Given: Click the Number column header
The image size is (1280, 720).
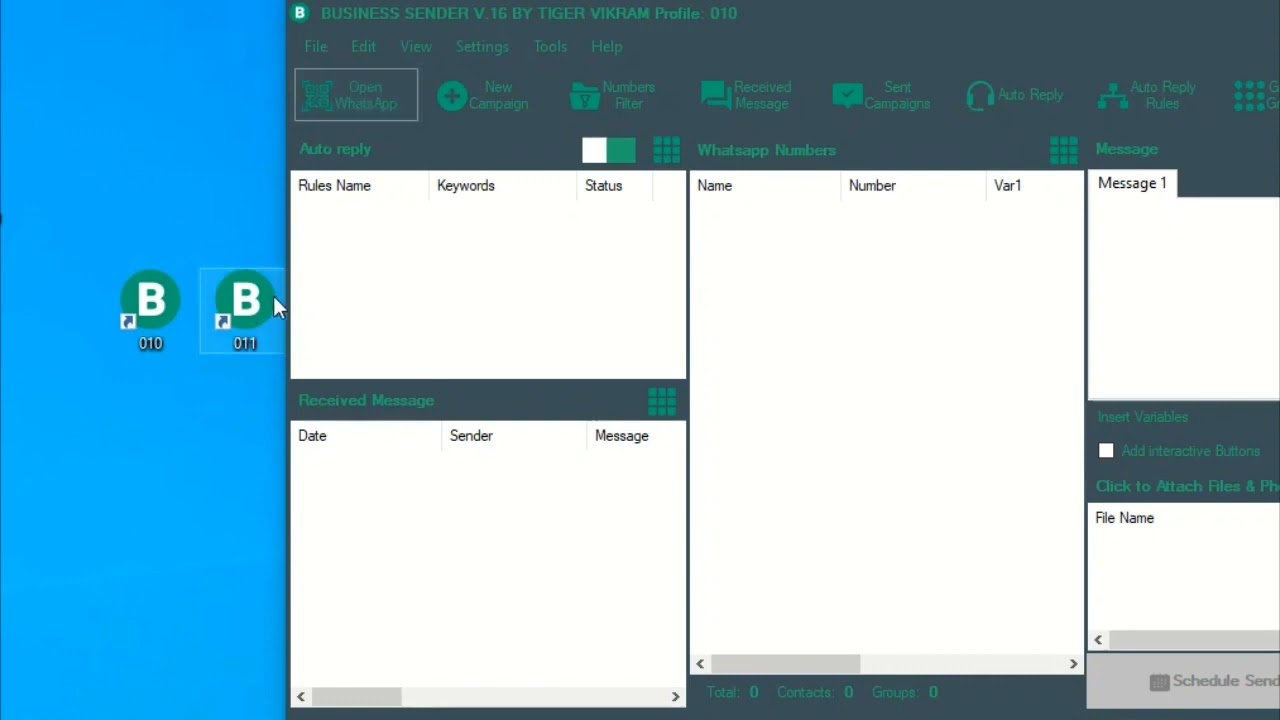Looking at the screenshot, I should pos(913,186).
